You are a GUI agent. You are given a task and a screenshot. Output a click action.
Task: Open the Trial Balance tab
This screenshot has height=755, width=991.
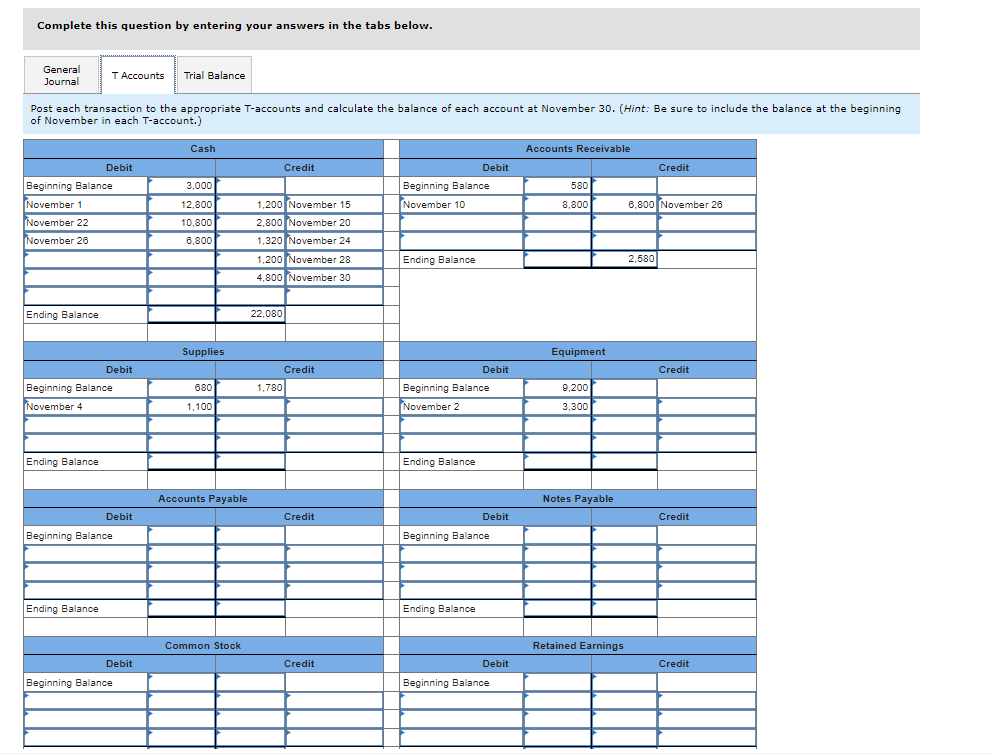click(x=214, y=75)
